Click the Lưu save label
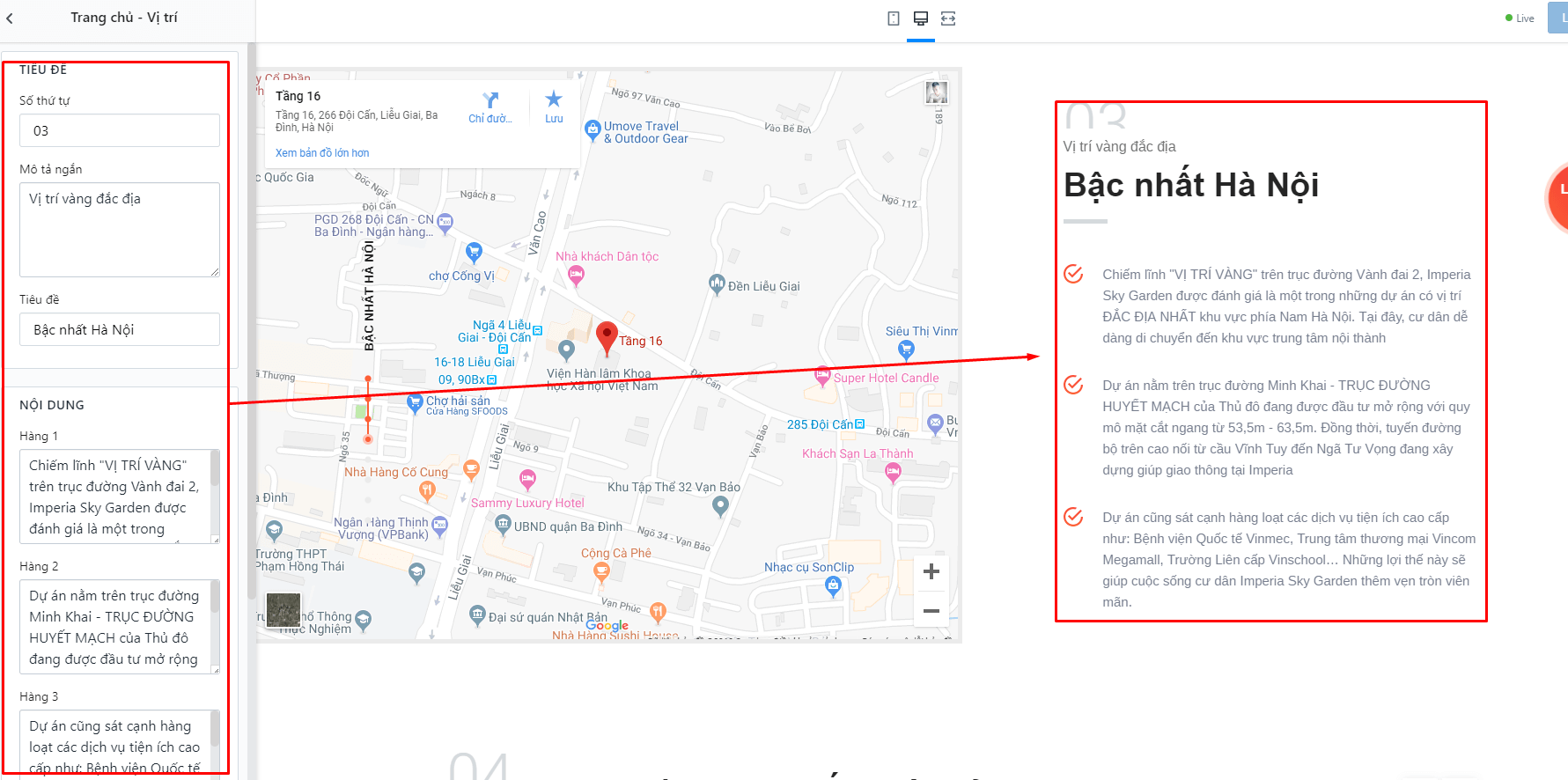This screenshot has width=1568, height=780. (554, 119)
